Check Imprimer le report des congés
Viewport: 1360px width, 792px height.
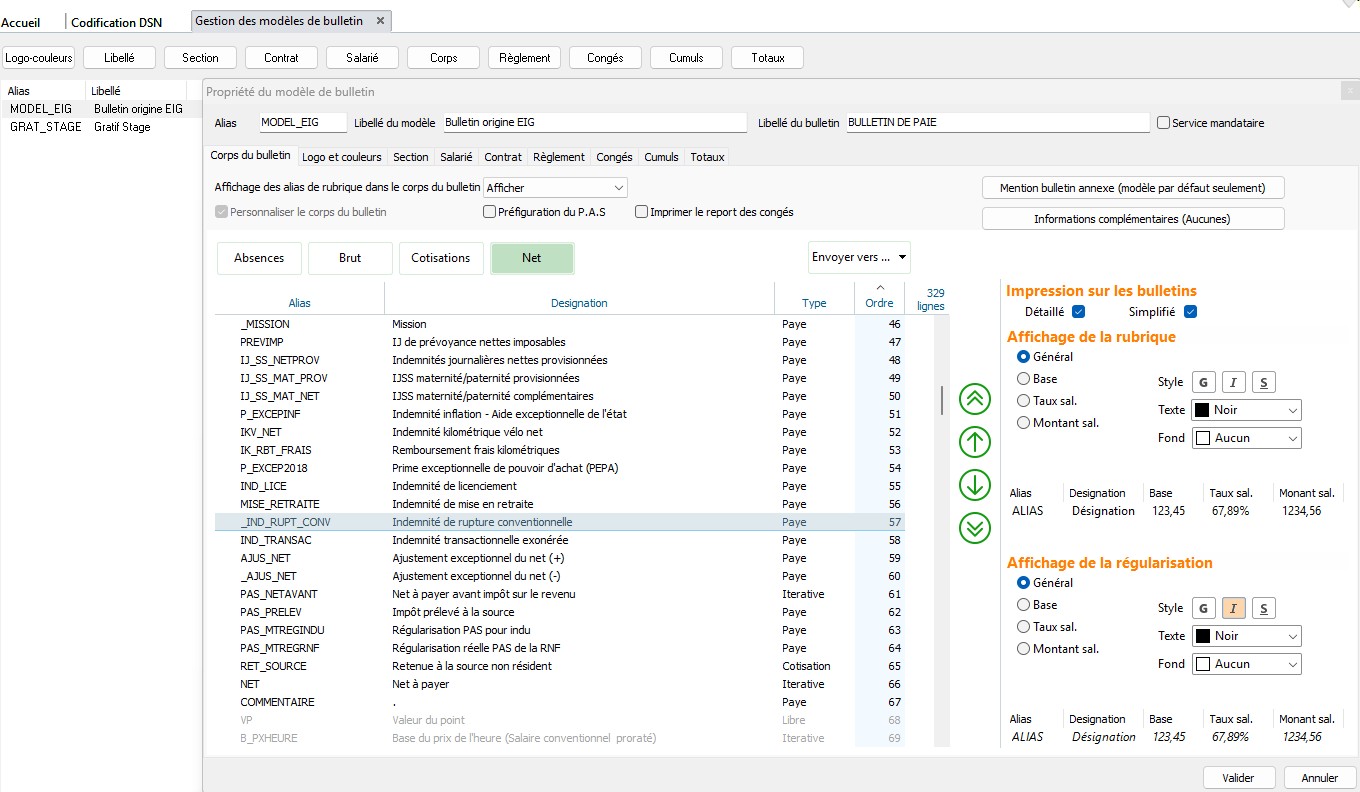coord(642,212)
